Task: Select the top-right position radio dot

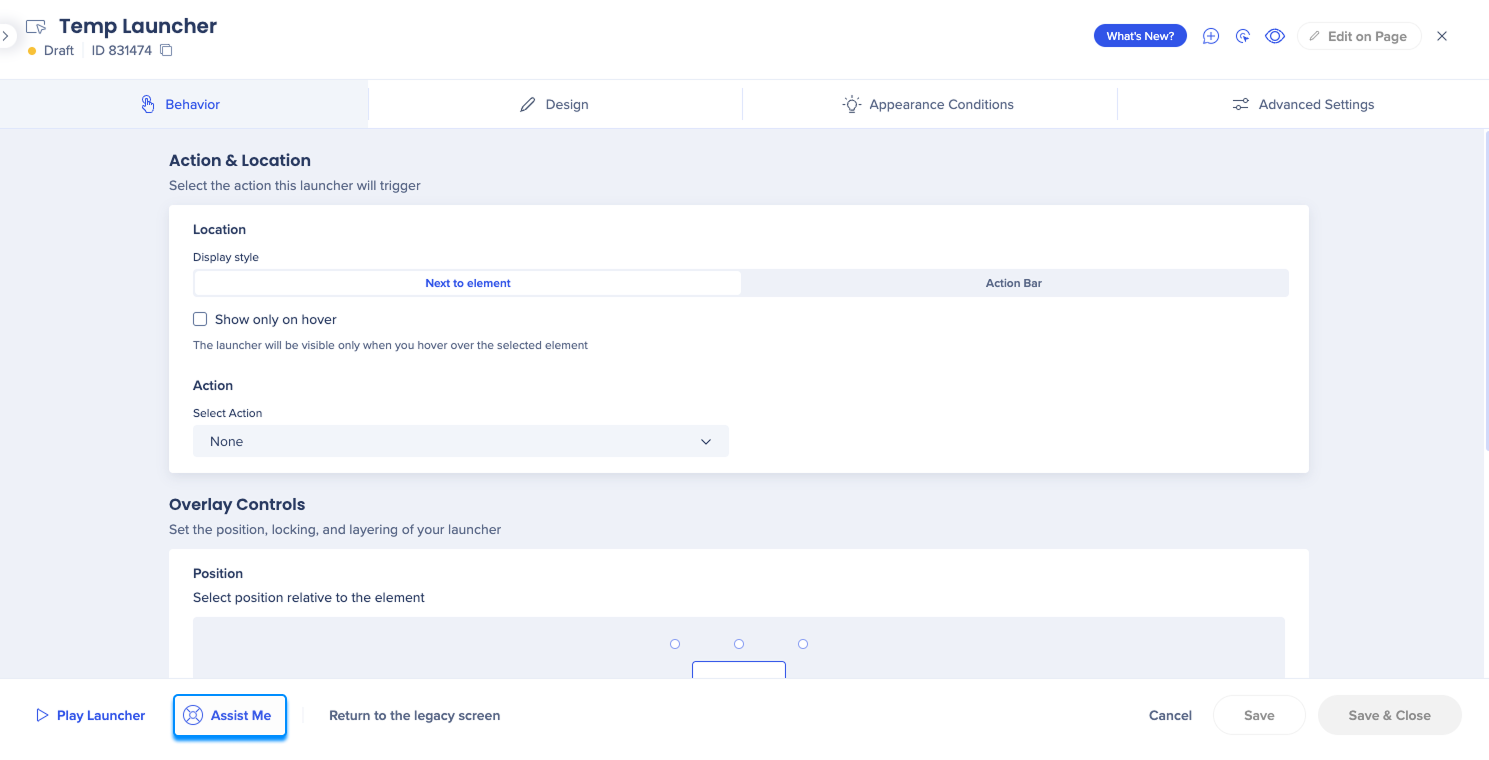Action: pyautogui.click(x=803, y=644)
